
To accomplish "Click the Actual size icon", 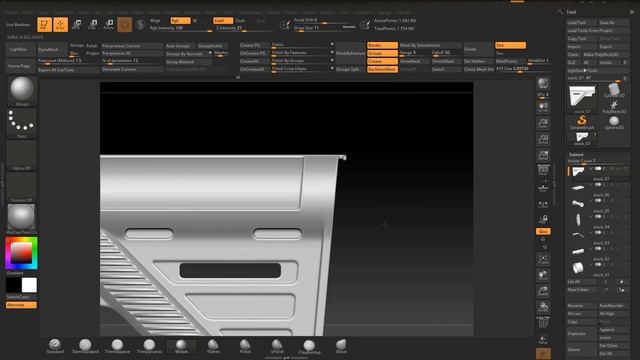I will (x=543, y=139).
